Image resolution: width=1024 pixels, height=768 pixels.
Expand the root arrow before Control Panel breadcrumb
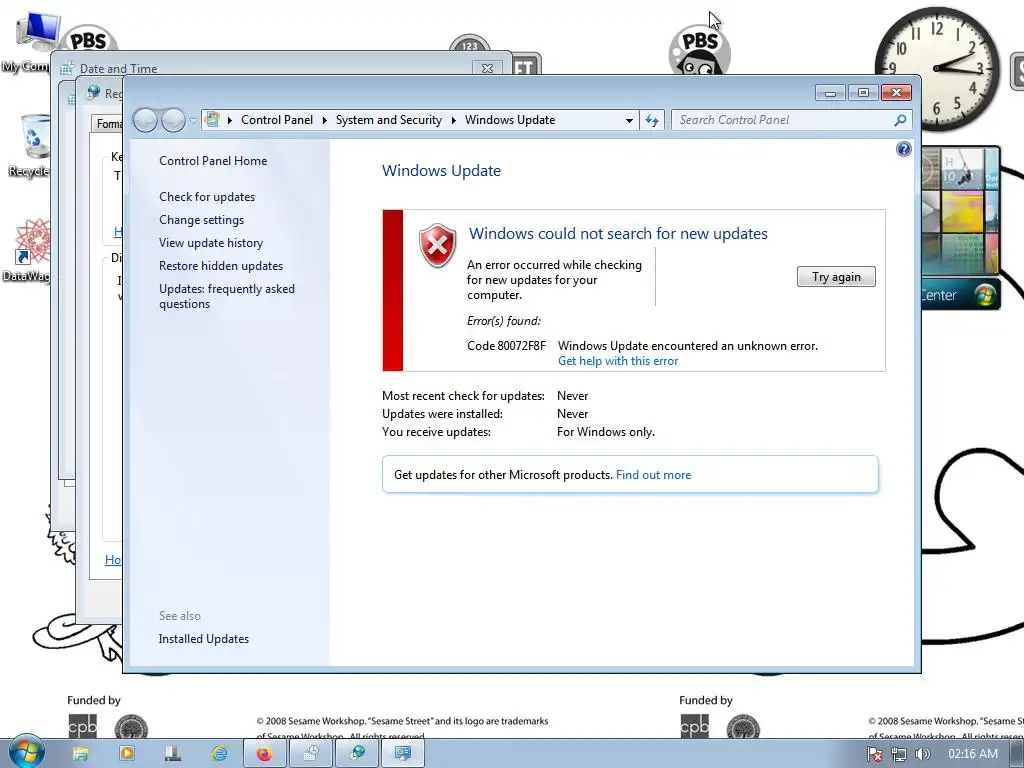[x=230, y=120]
